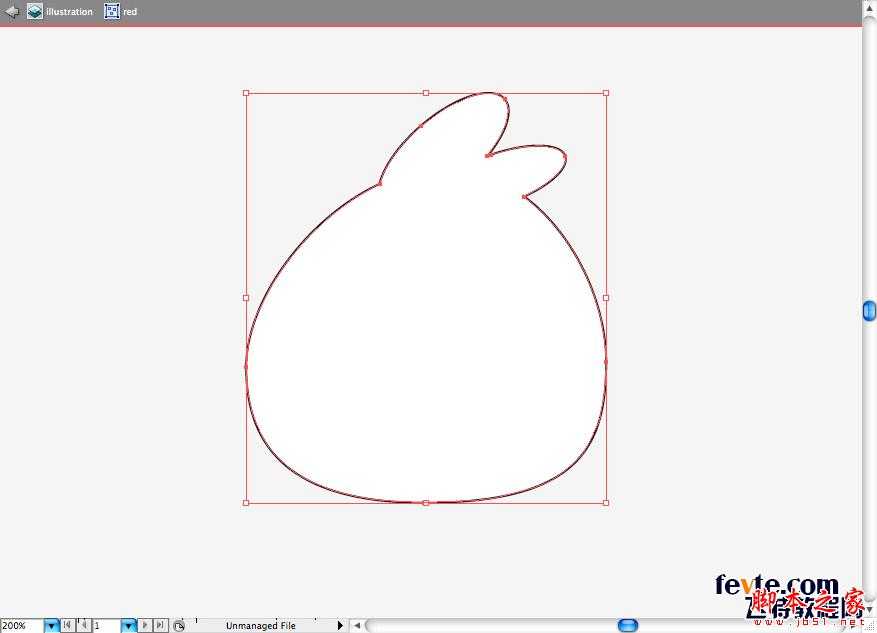Select the anchor point between the two feathers
The height and width of the screenshot is (633, 877).
click(487, 155)
